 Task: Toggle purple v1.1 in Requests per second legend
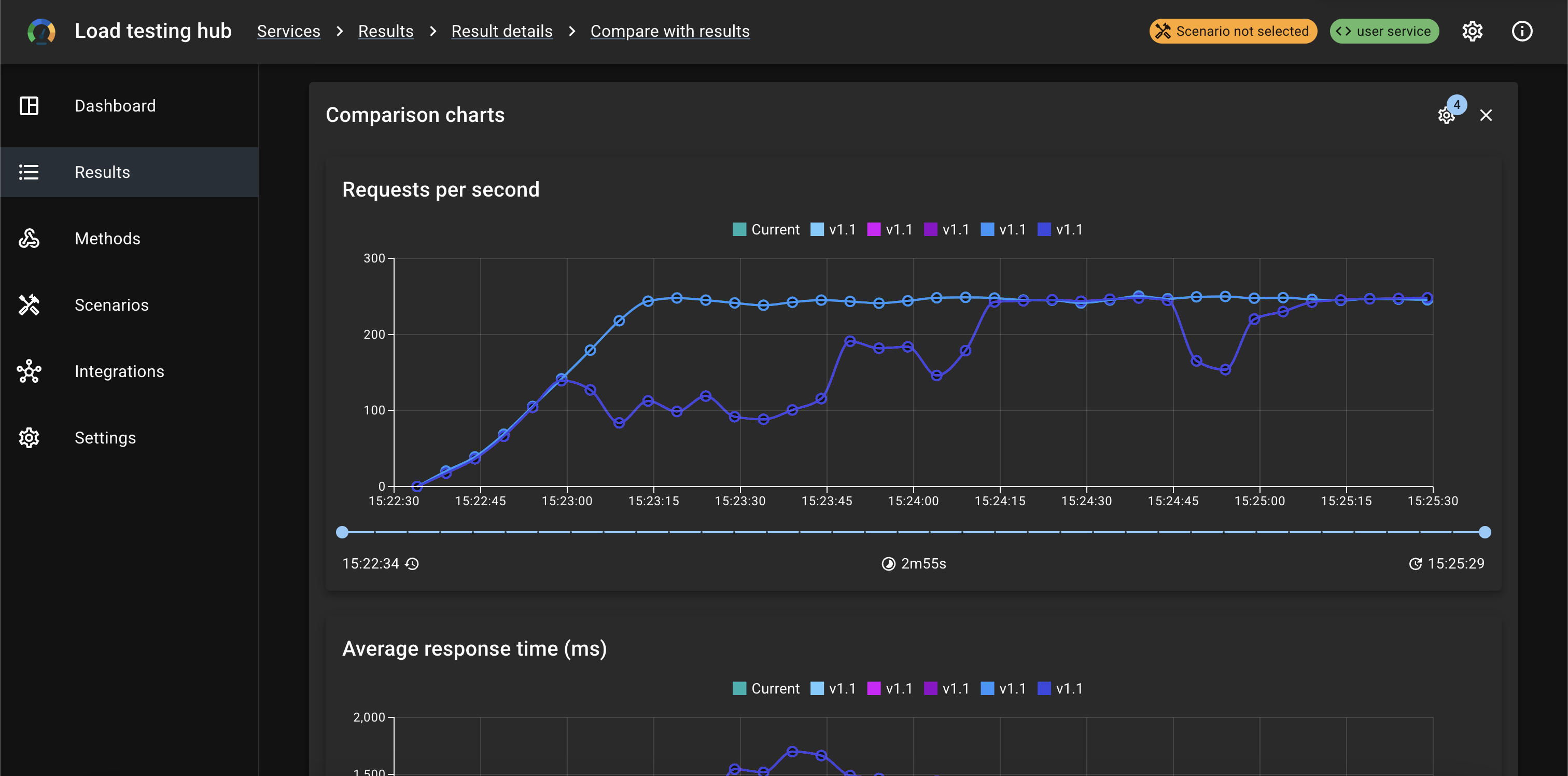[x=946, y=230]
